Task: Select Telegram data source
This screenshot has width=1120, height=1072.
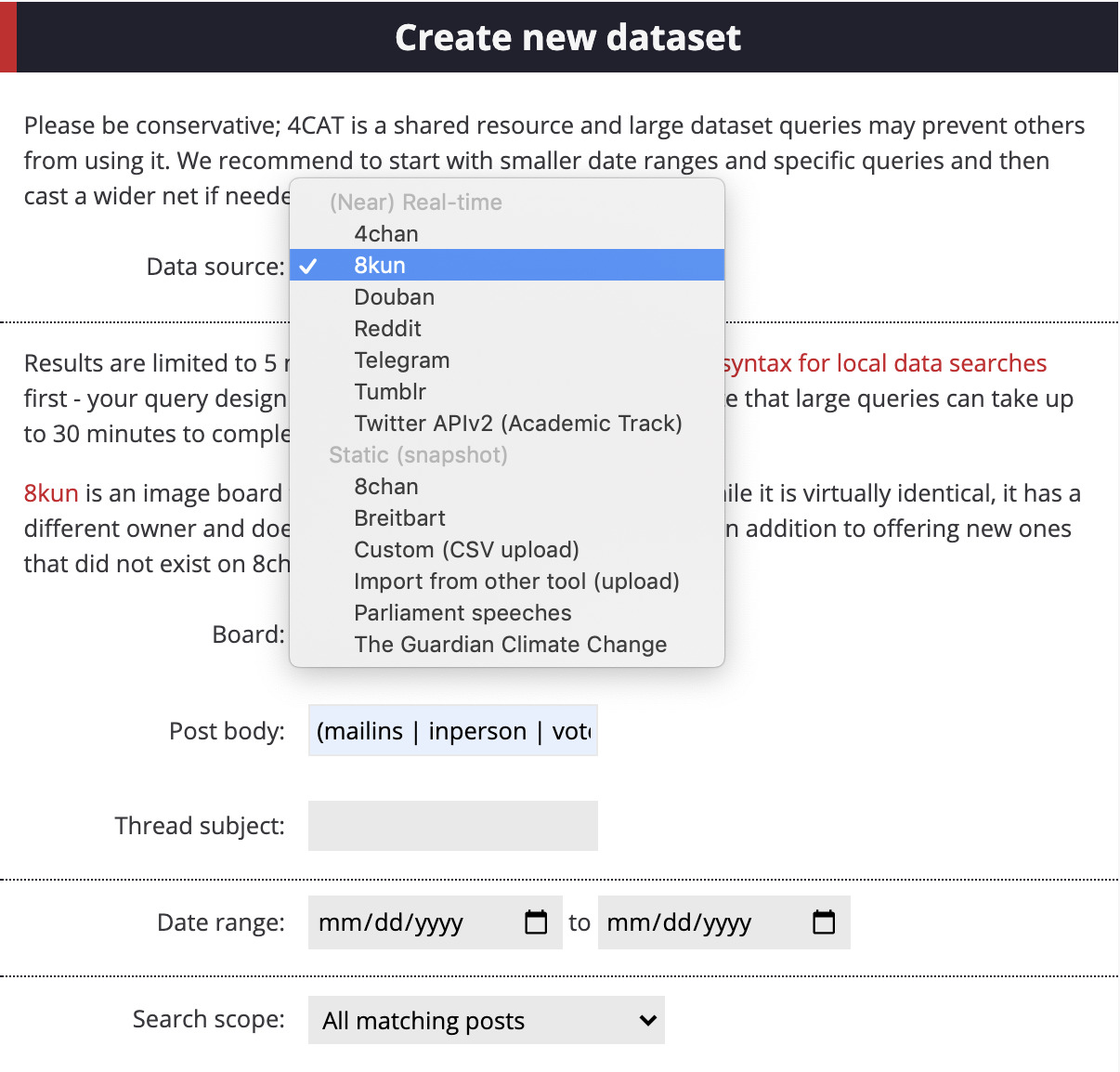Action: pos(507,360)
